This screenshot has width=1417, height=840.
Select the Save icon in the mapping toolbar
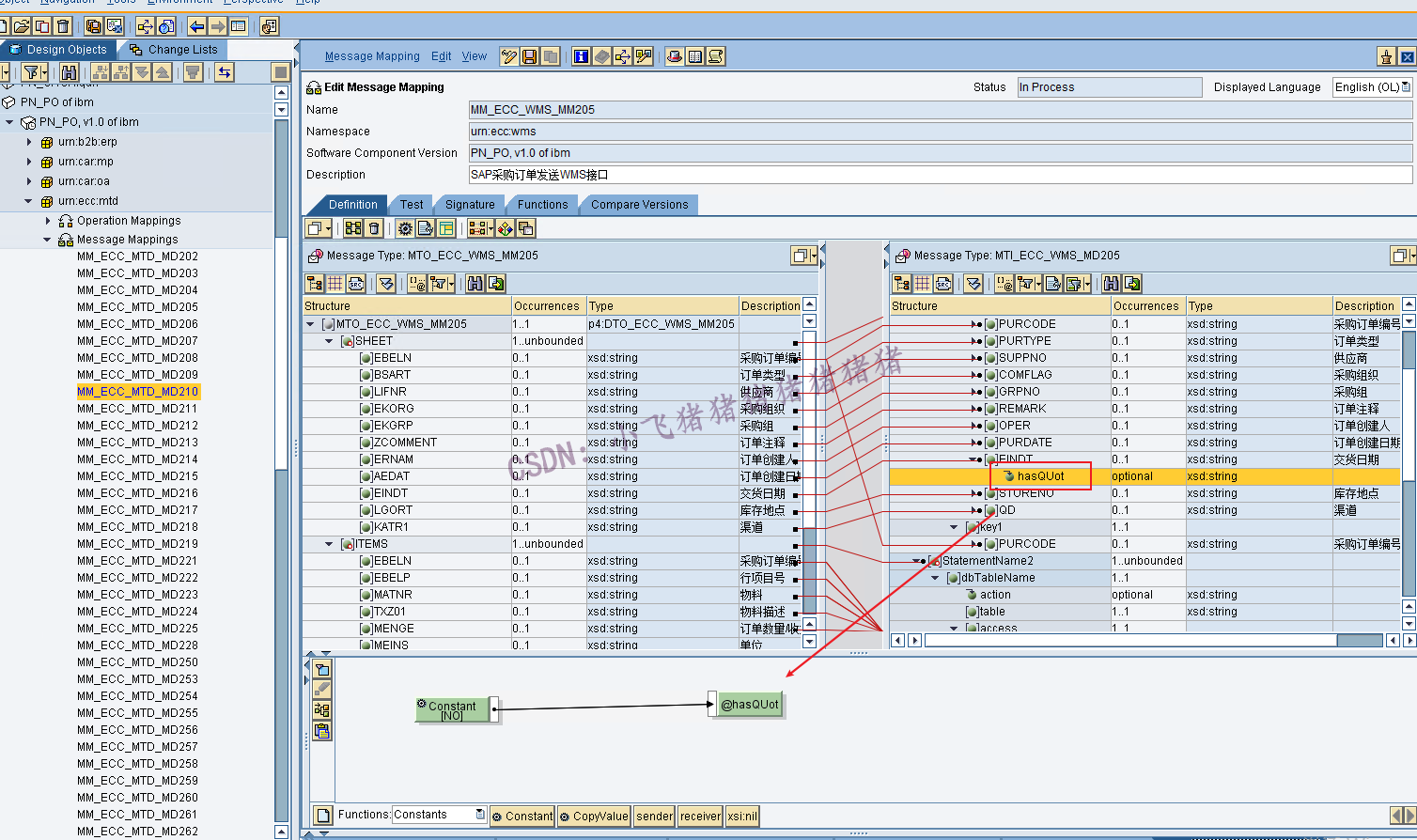pos(529,56)
